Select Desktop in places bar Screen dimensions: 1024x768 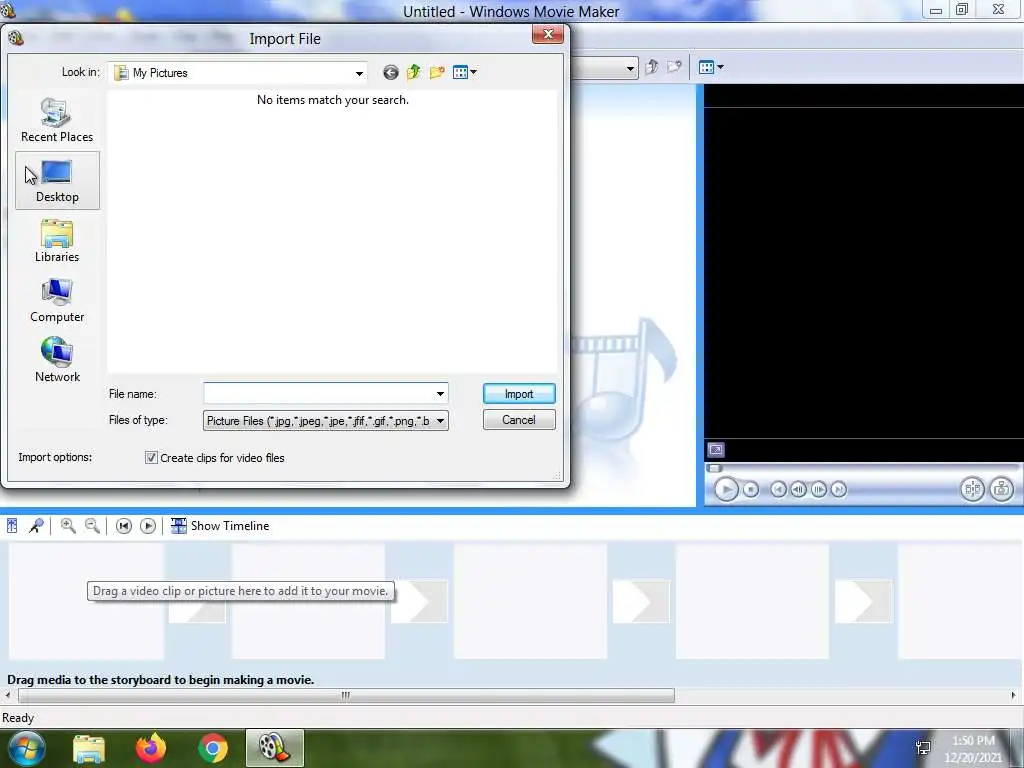(x=57, y=181)
